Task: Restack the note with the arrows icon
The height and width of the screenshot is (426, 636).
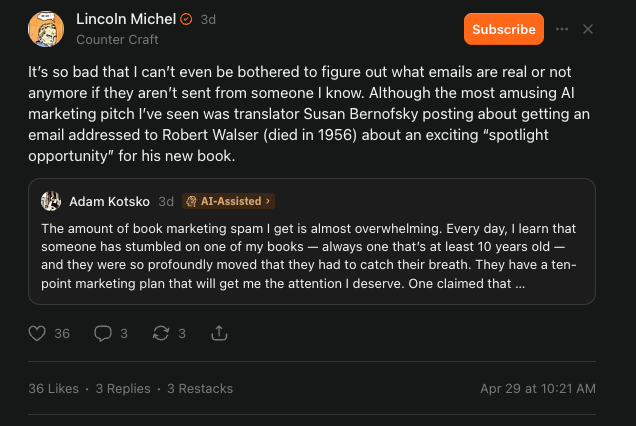Action: (161, 333)
